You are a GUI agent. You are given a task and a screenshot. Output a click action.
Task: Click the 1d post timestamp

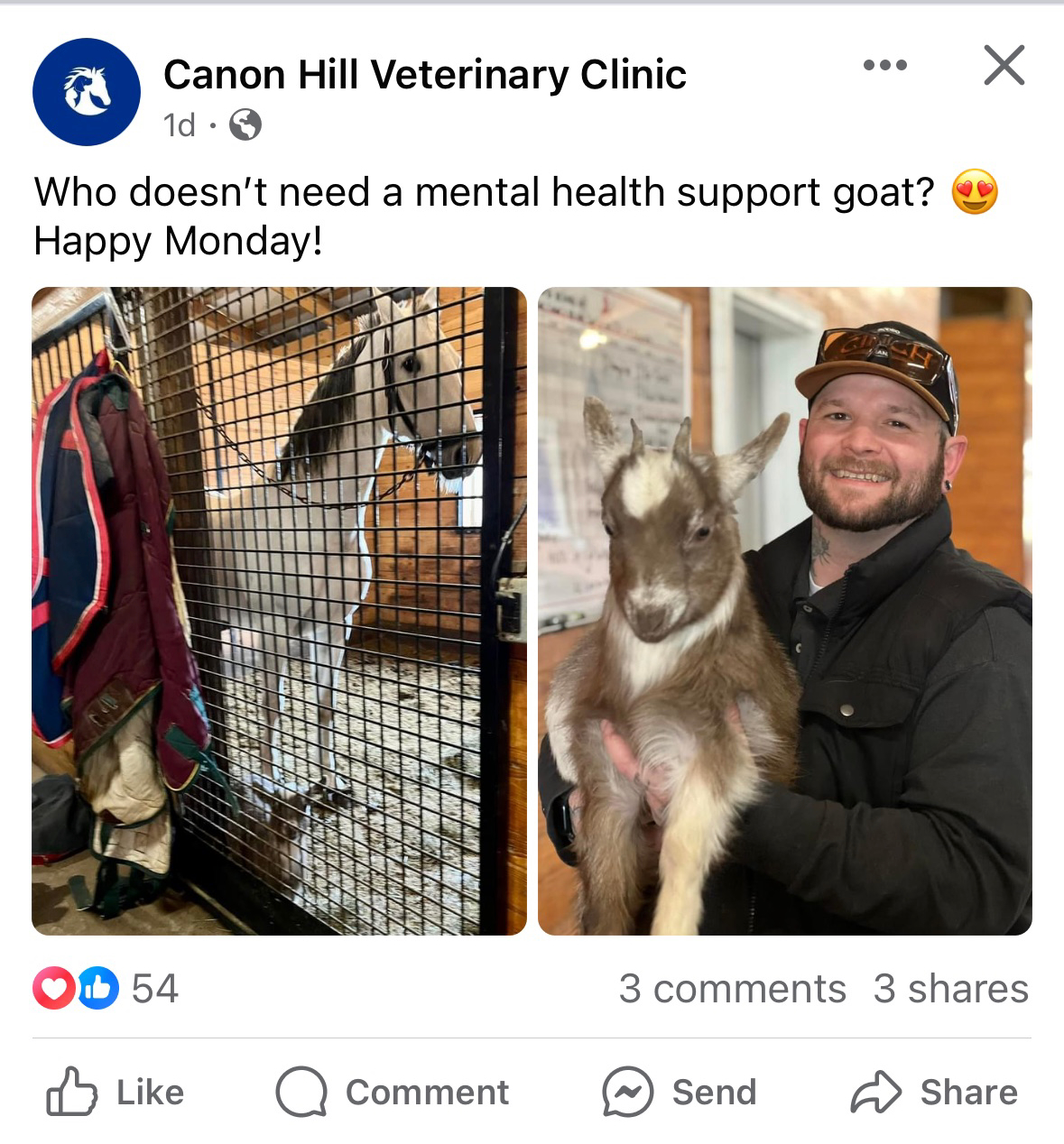(180, 125)
